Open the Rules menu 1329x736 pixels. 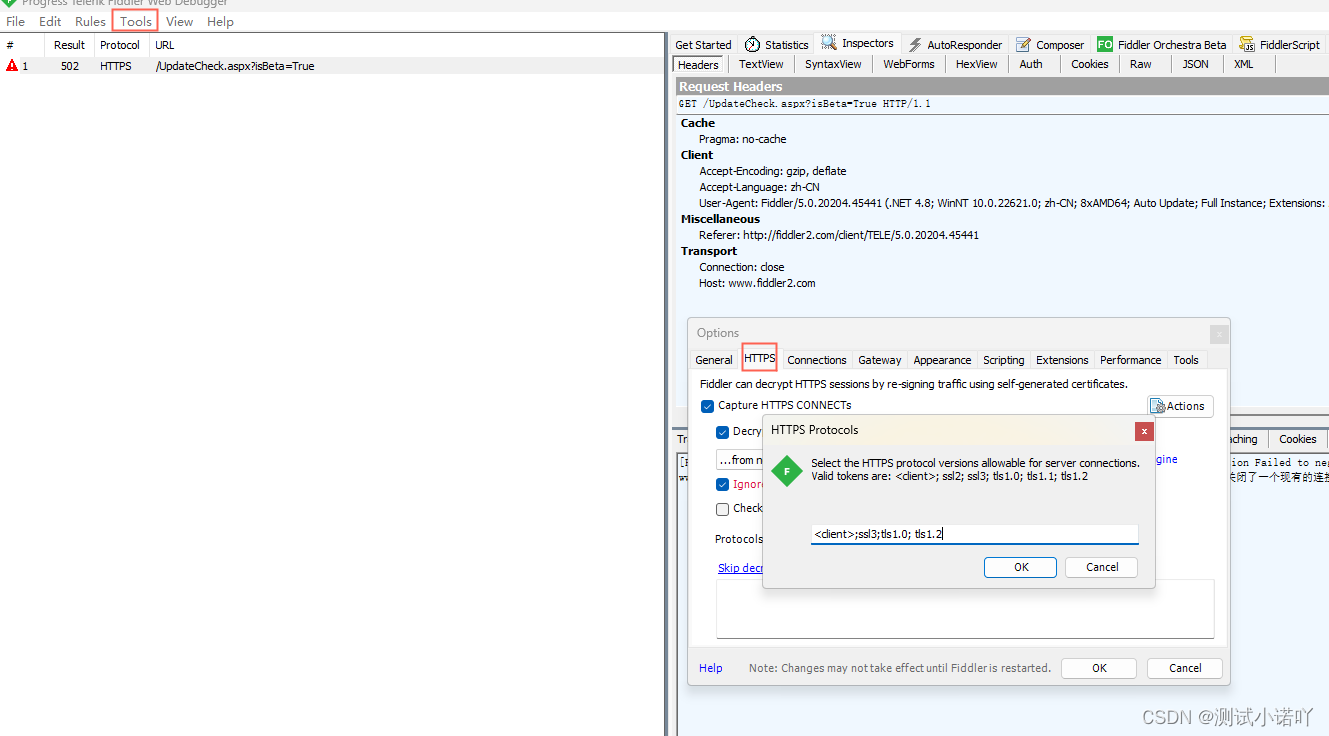coord(89,21)
